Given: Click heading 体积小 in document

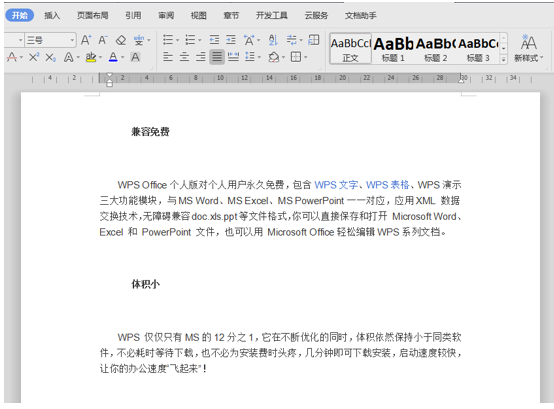Looking at the screenshot, I should pyautogui.click(x=145, y=284).
